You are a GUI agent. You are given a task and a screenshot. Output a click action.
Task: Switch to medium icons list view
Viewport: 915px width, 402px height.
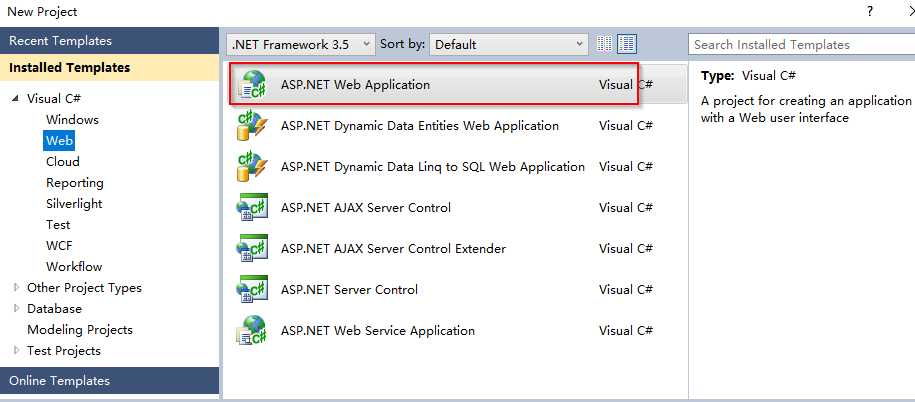[627, 44]
